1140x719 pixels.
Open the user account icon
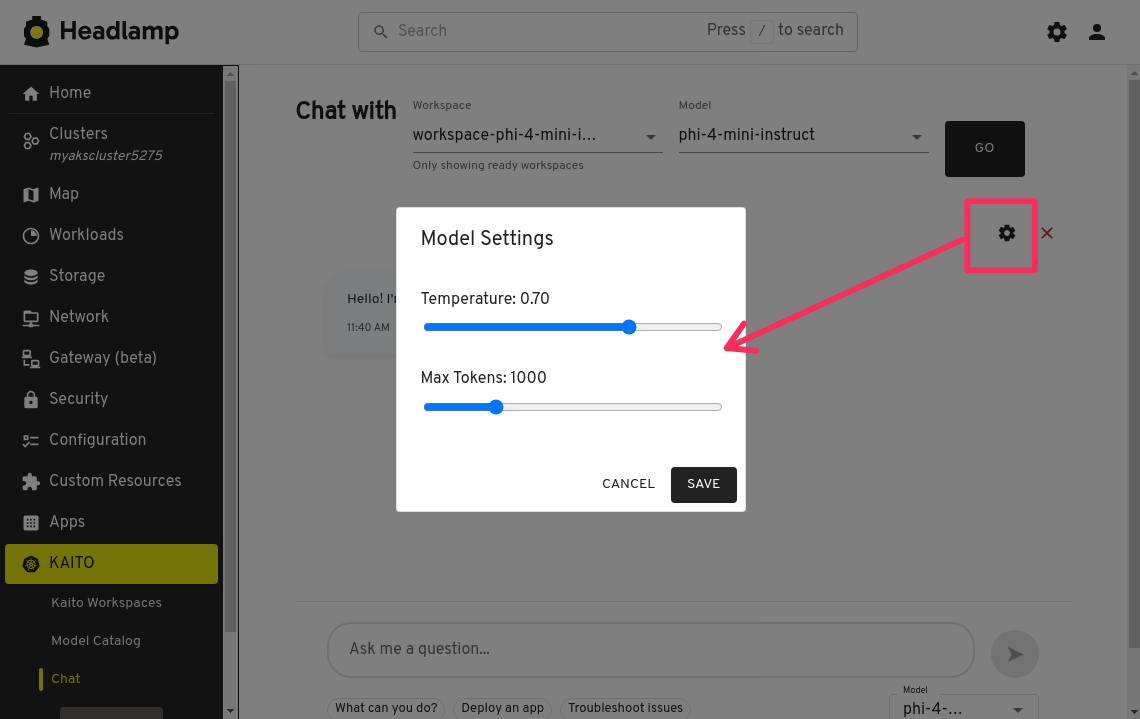coord(1097,32)
